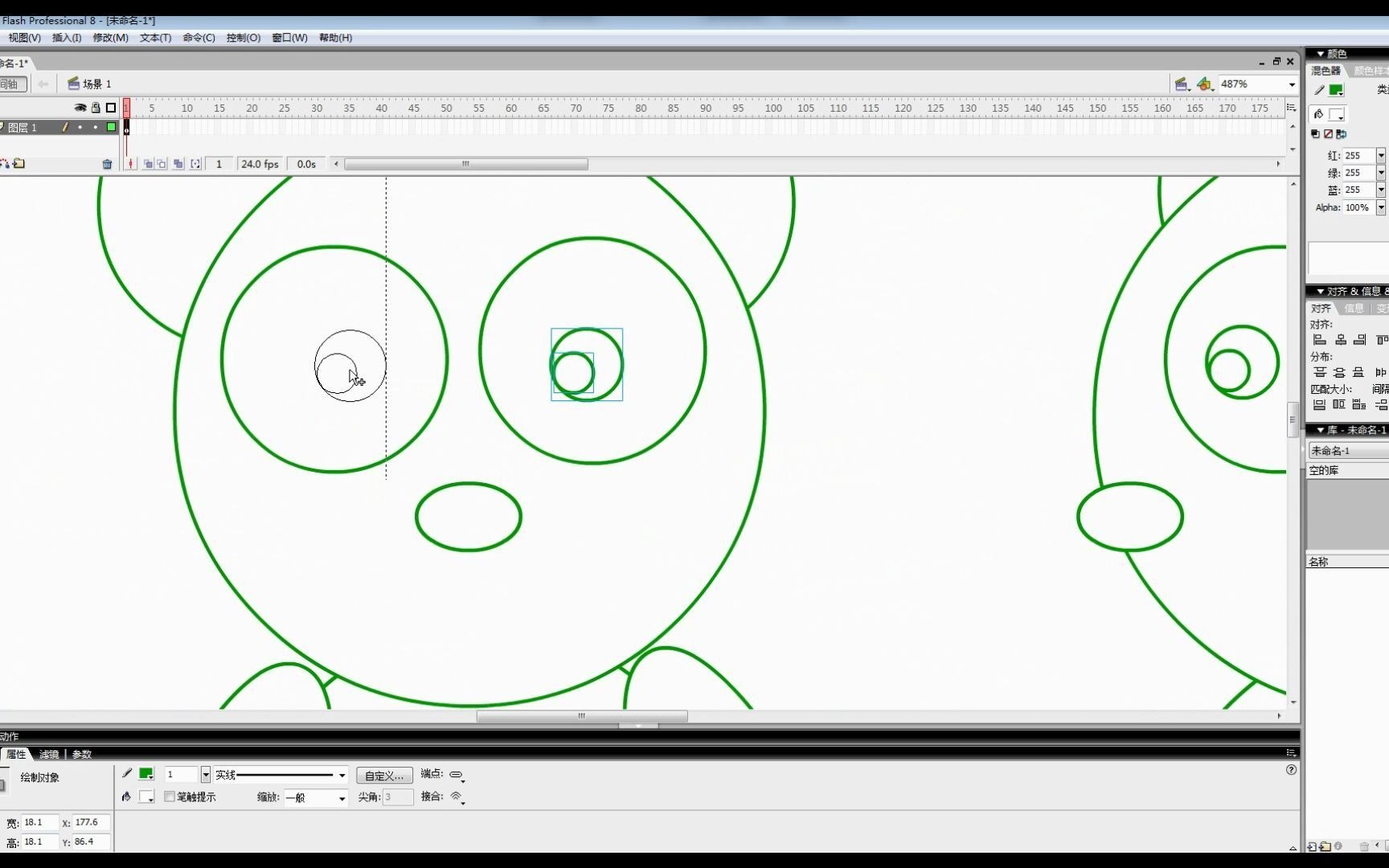Screen dimensions: 1389x868
Task: Toggle green outline square of 图层 1
Action: 111,127
